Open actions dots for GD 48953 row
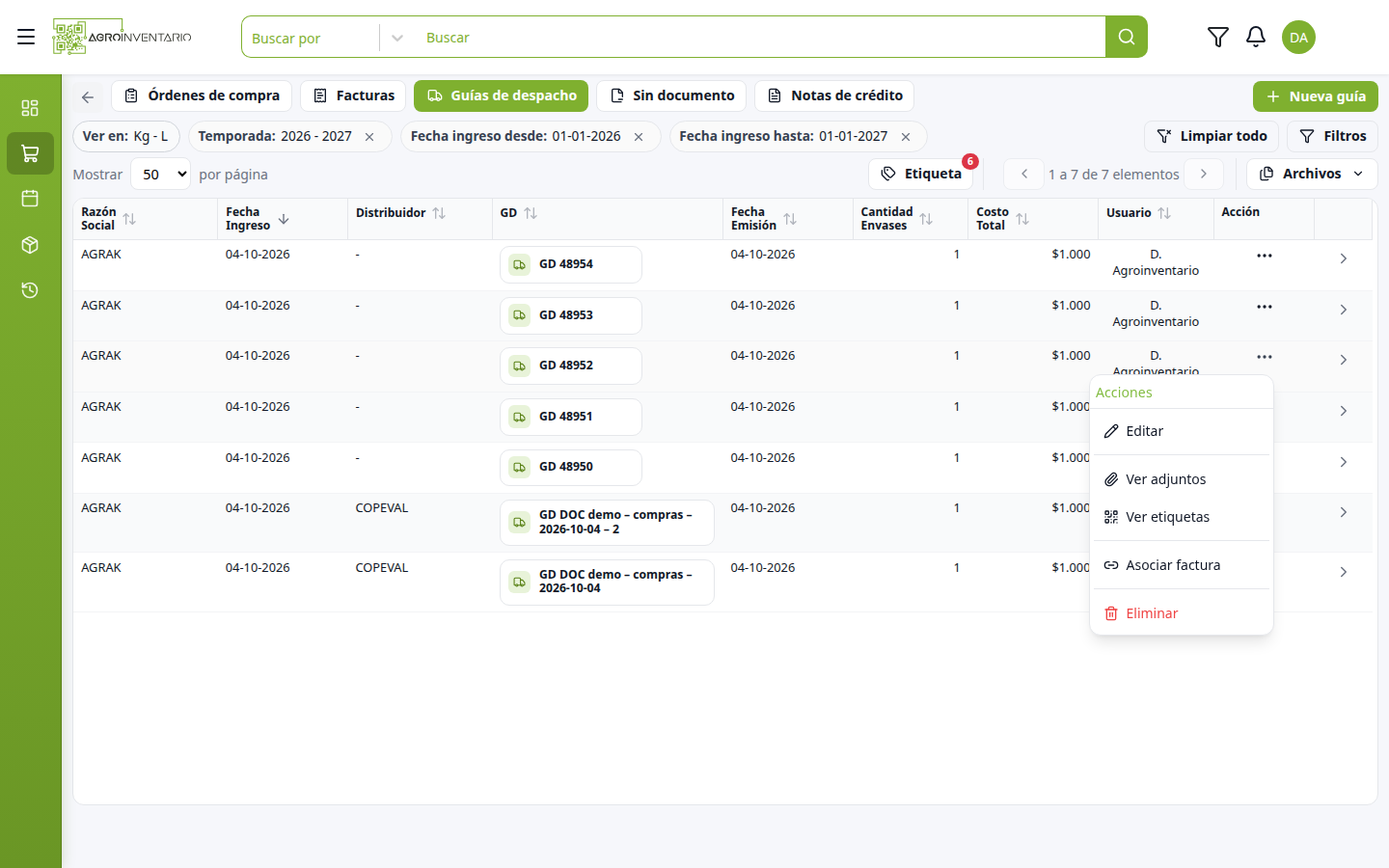 tap(1265, 307)
